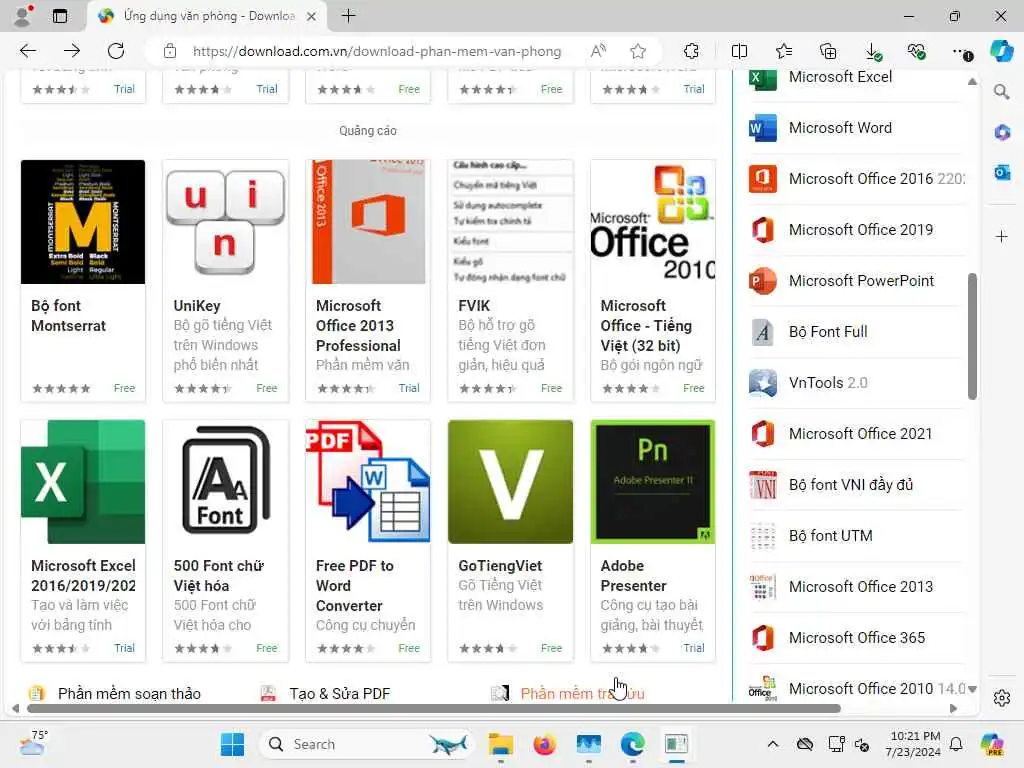
Task: Select Microsoft Office 2013 in list
Action: click(x=861, y=586)
